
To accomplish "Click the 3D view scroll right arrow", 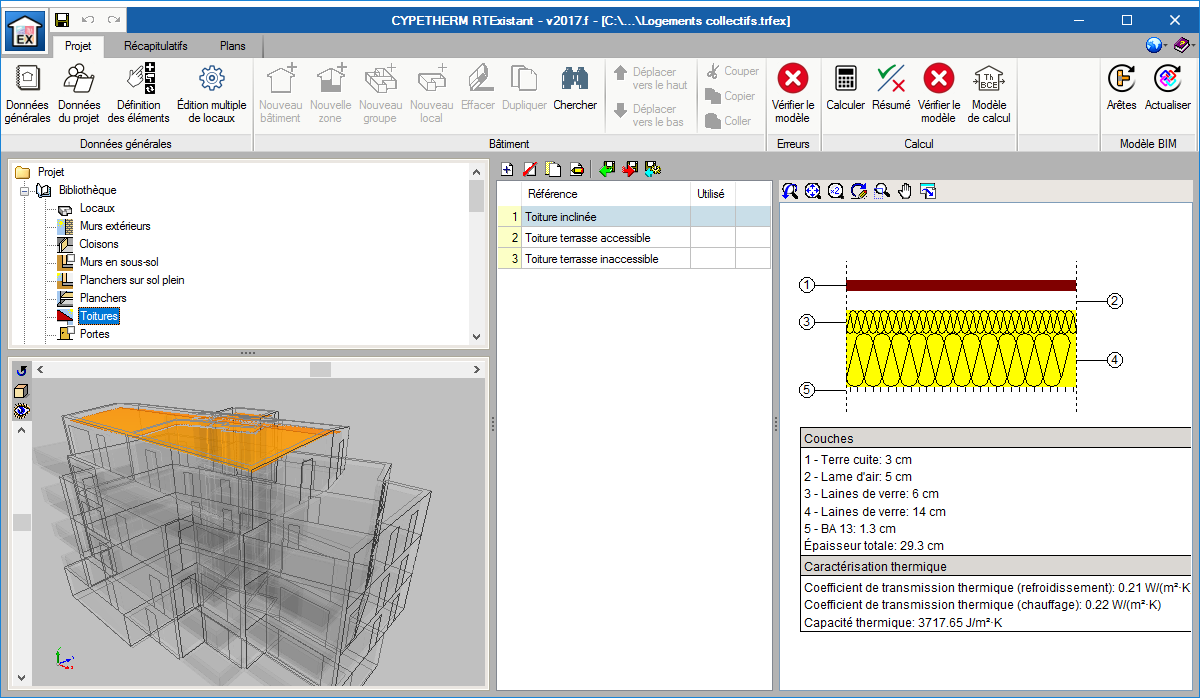I will (477, 369).
